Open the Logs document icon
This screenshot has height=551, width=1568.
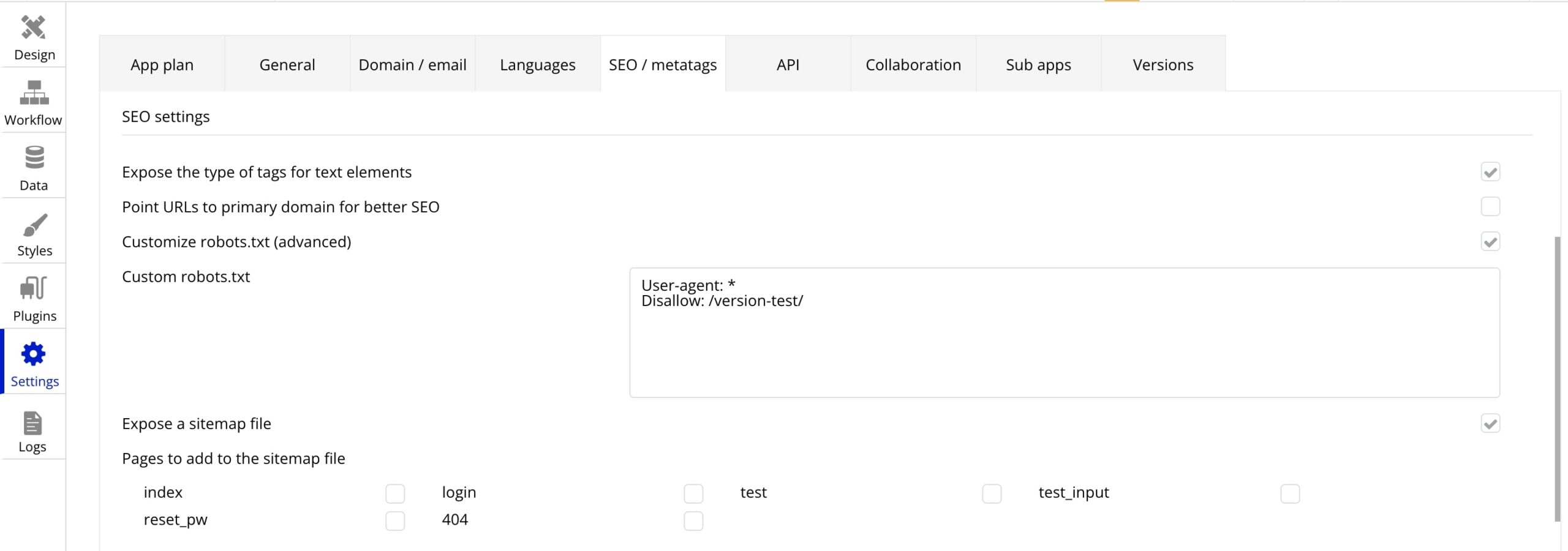click(32, 423)
